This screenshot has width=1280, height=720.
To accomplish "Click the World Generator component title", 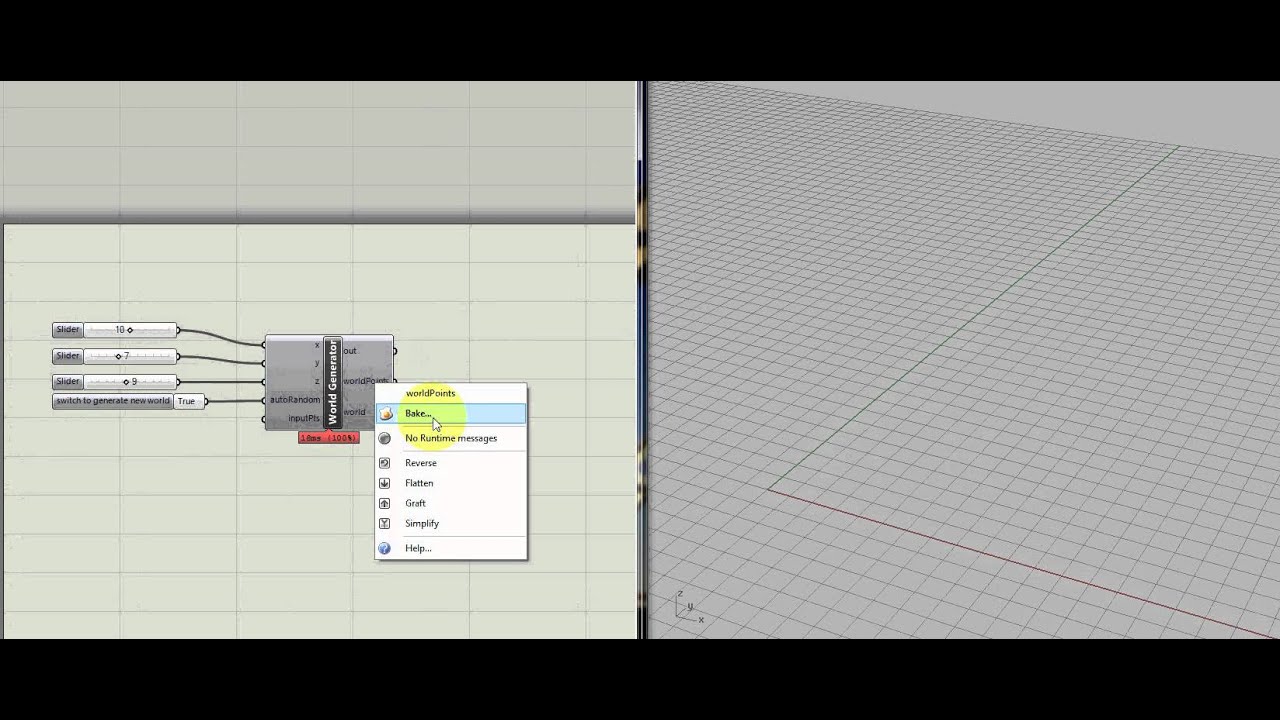I will tap(333, 381).
